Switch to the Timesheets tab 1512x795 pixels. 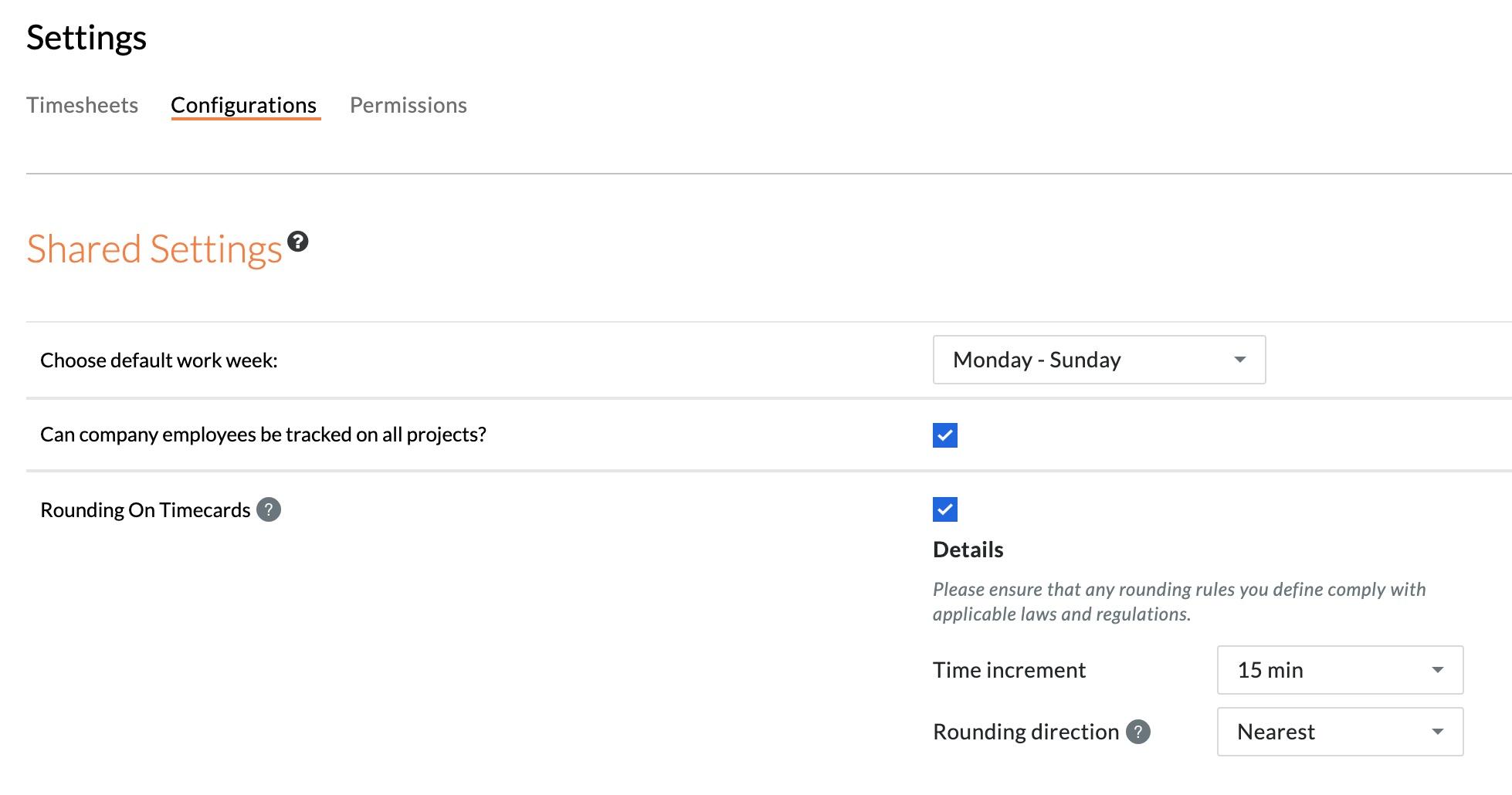pos(82,105)
